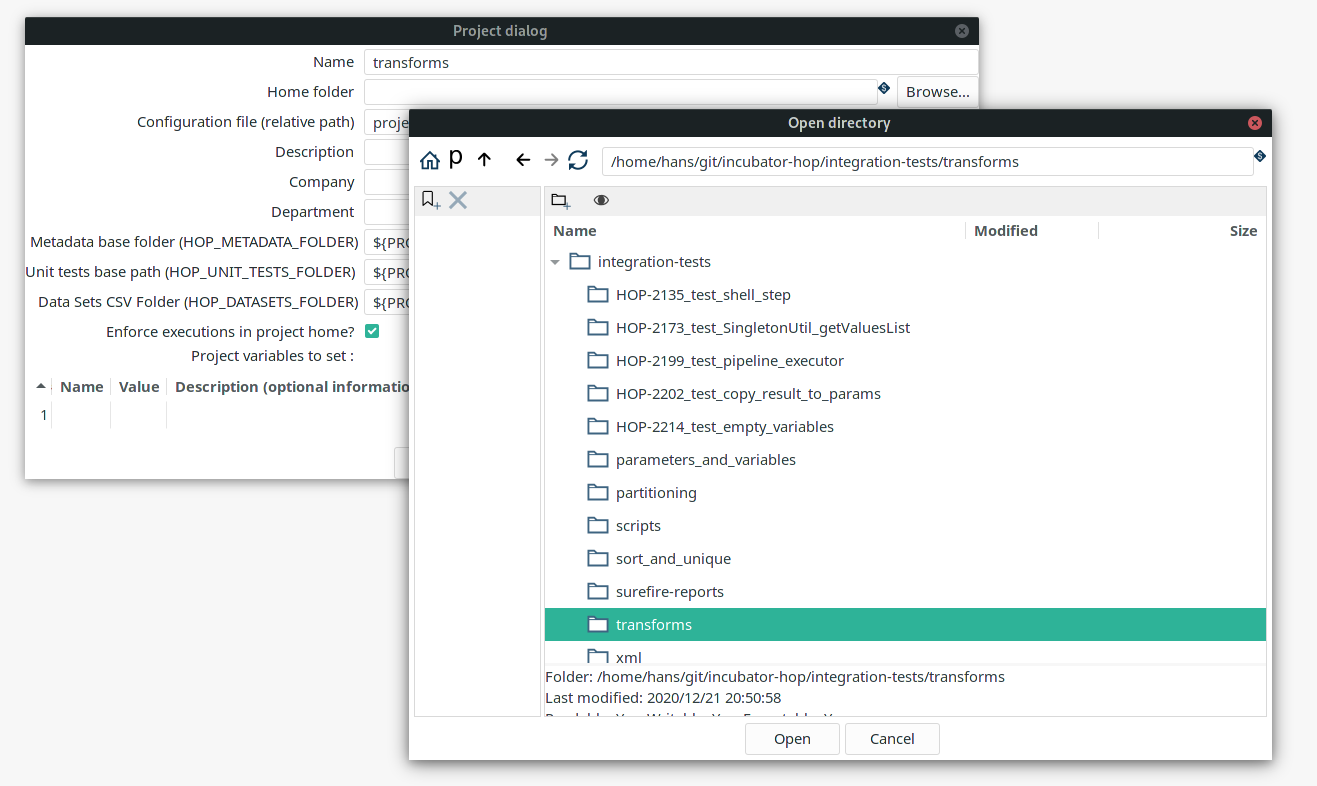Select the surefire-reports folder
This screenshot has height=786, width=1317.
pos(669,592)
